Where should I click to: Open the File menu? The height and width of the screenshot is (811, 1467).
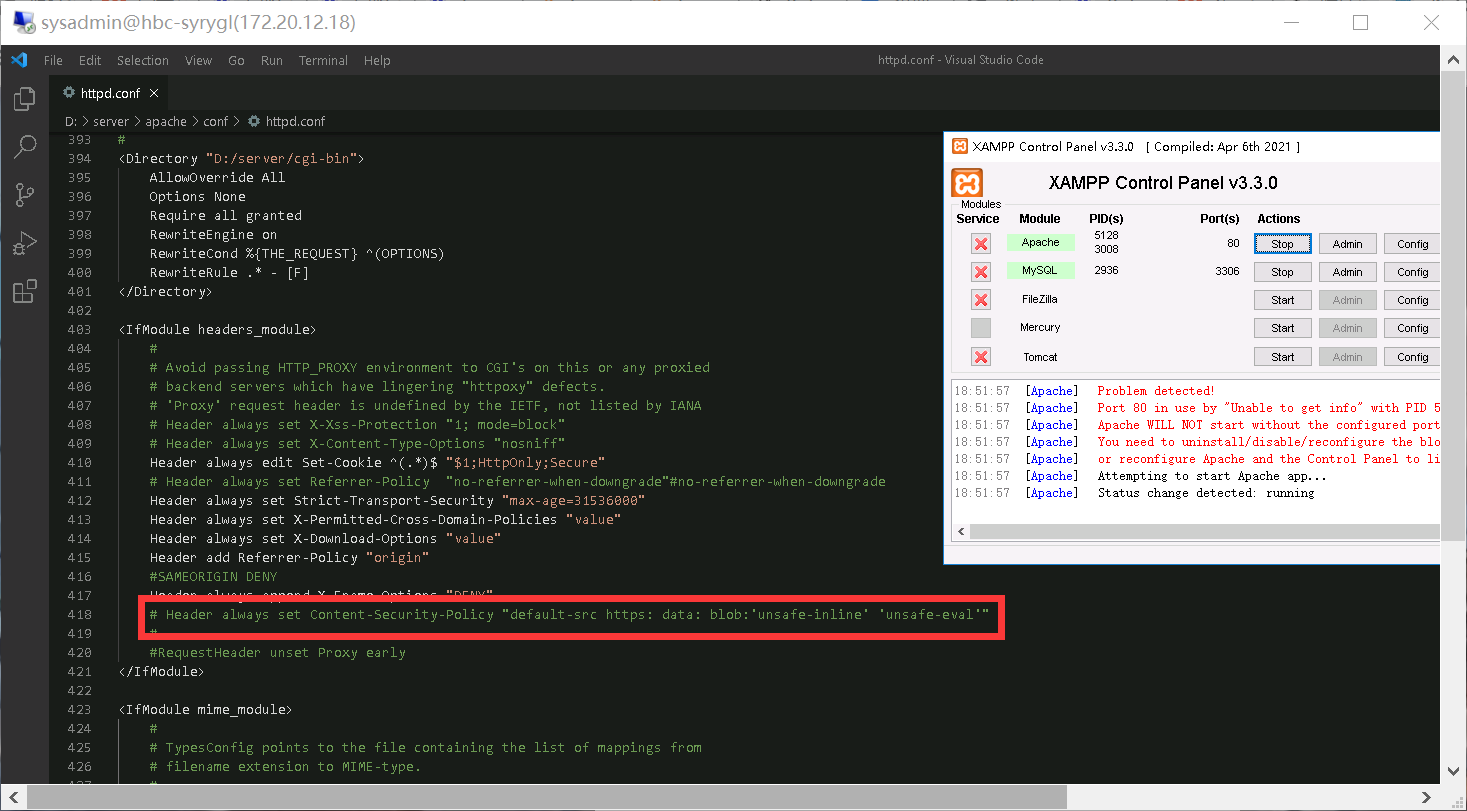(x=53, y=60)
